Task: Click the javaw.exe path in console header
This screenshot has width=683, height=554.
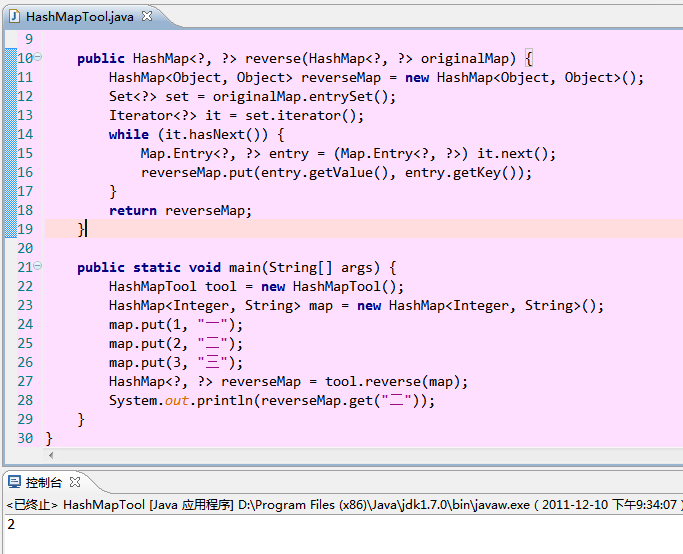Action: 384,505
